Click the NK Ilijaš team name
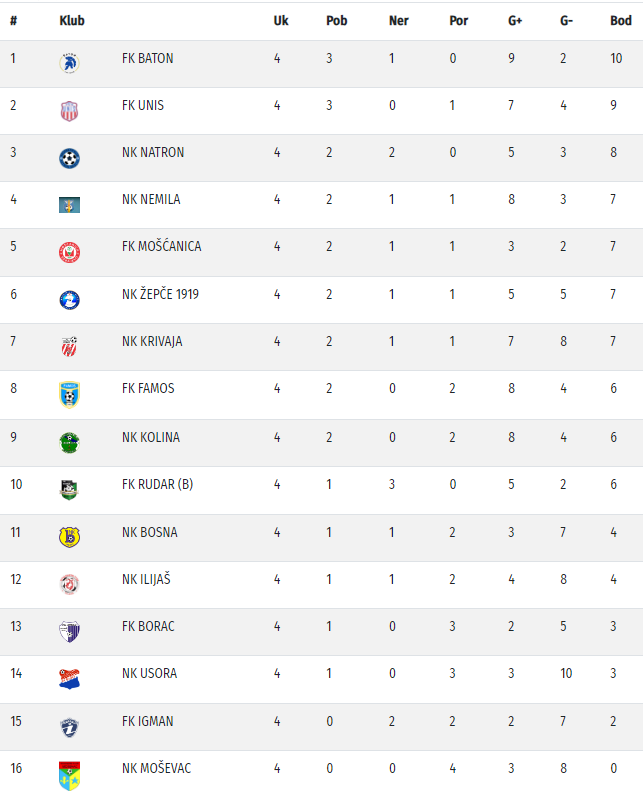Viewport: 643px width, 795px height. pos(146,579)
